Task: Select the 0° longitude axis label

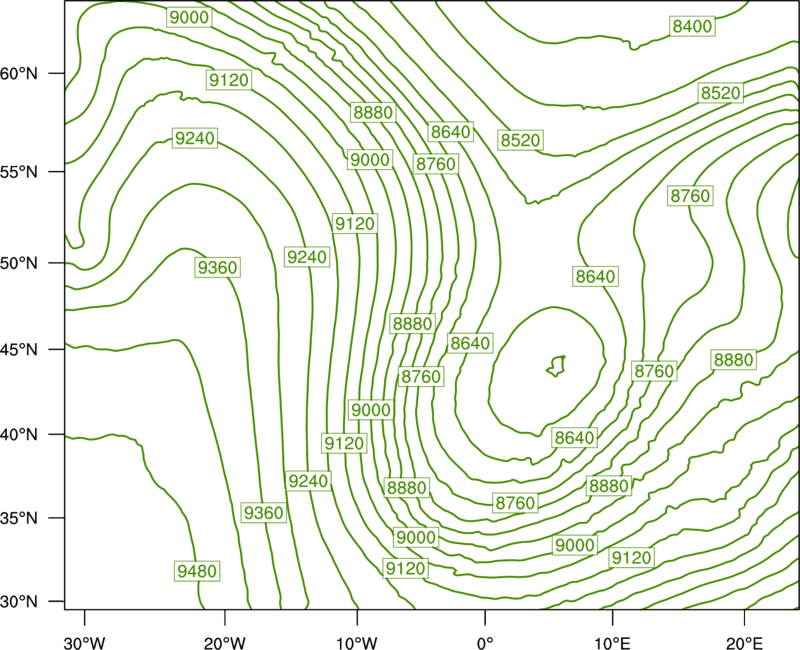Action: click(485, 643)
